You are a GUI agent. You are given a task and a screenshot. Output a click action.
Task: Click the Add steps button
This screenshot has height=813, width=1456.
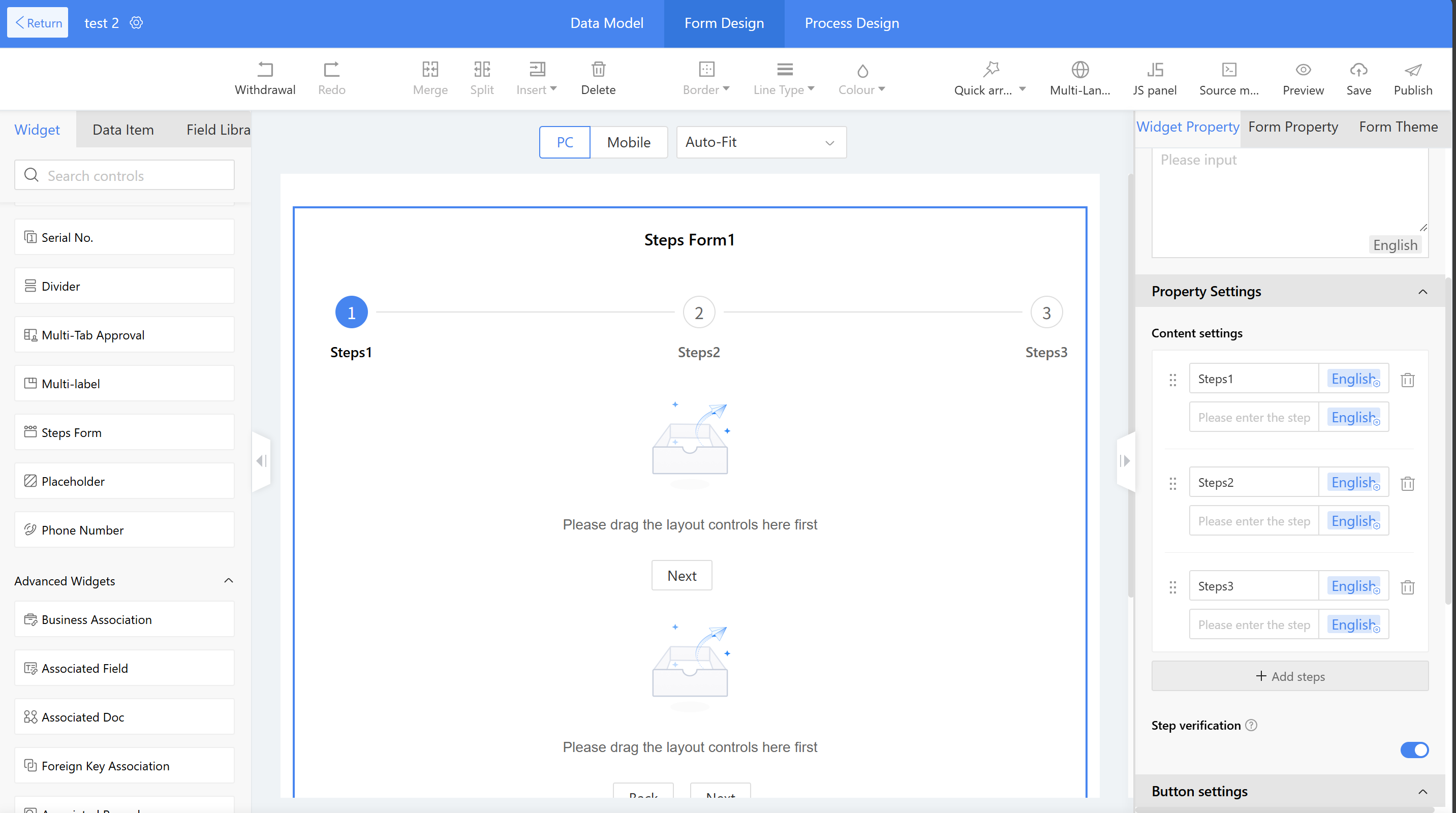click(1290, 676)
